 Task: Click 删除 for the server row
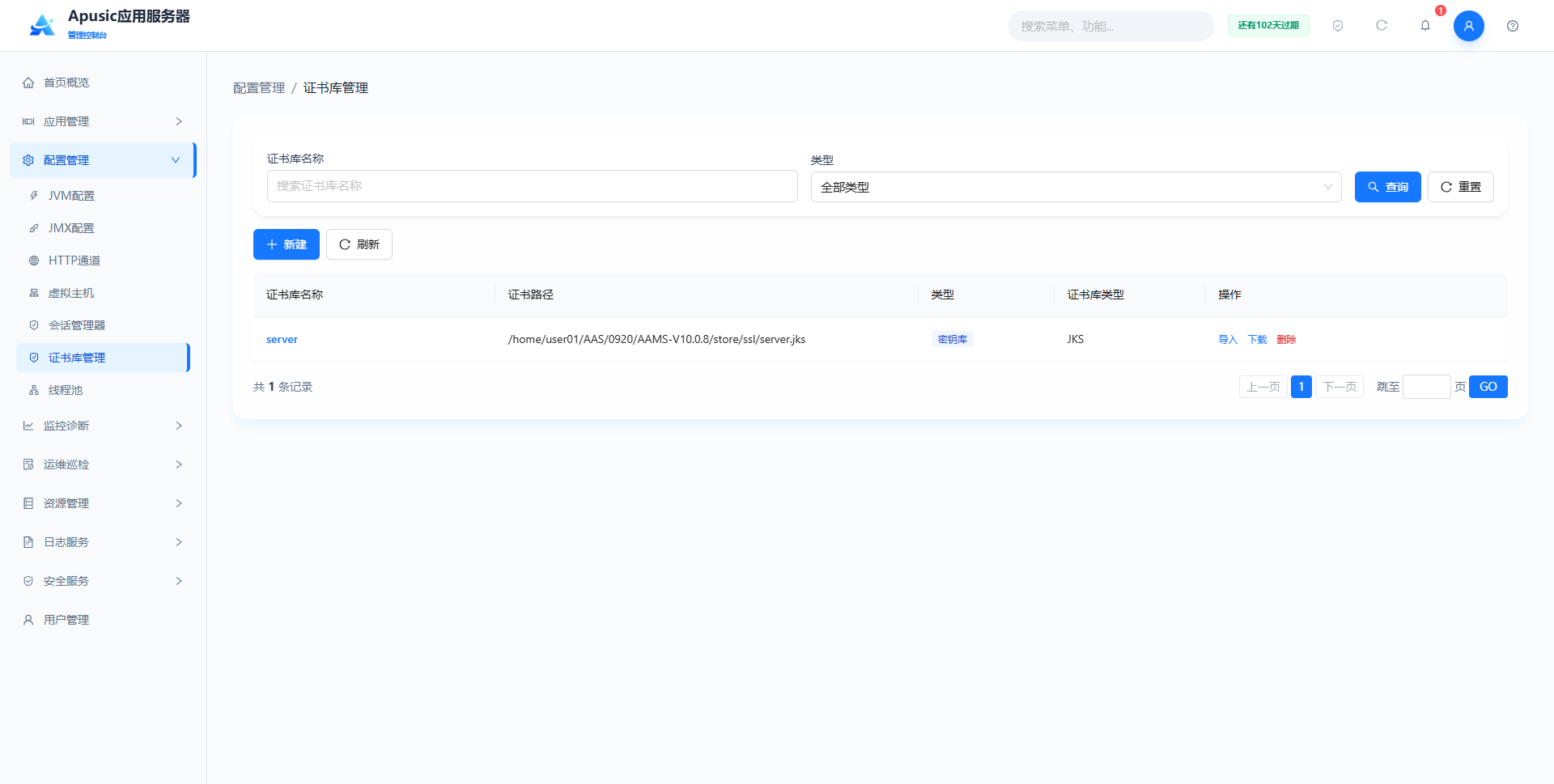tap(1286, 339)
